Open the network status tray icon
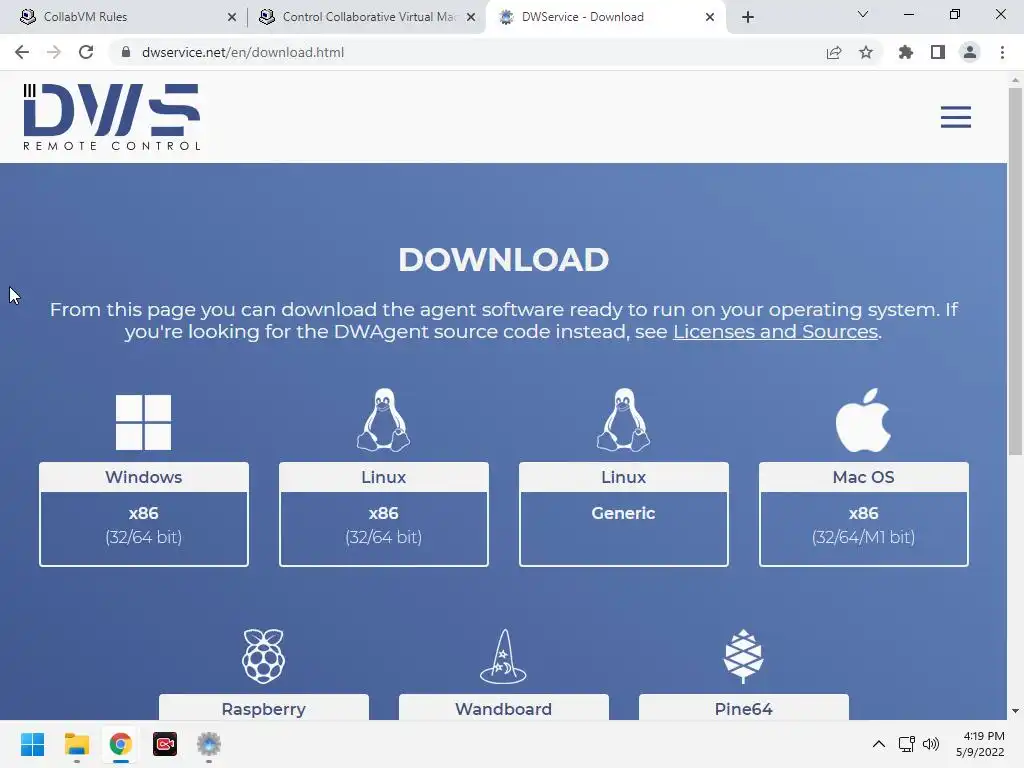 tap(906, 744)
